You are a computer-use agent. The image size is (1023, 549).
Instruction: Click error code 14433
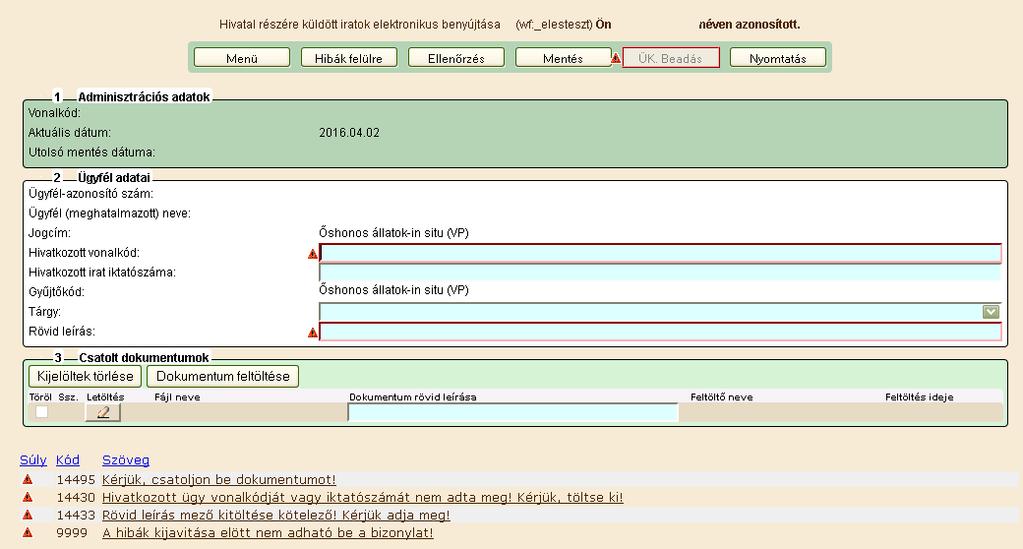76,515
